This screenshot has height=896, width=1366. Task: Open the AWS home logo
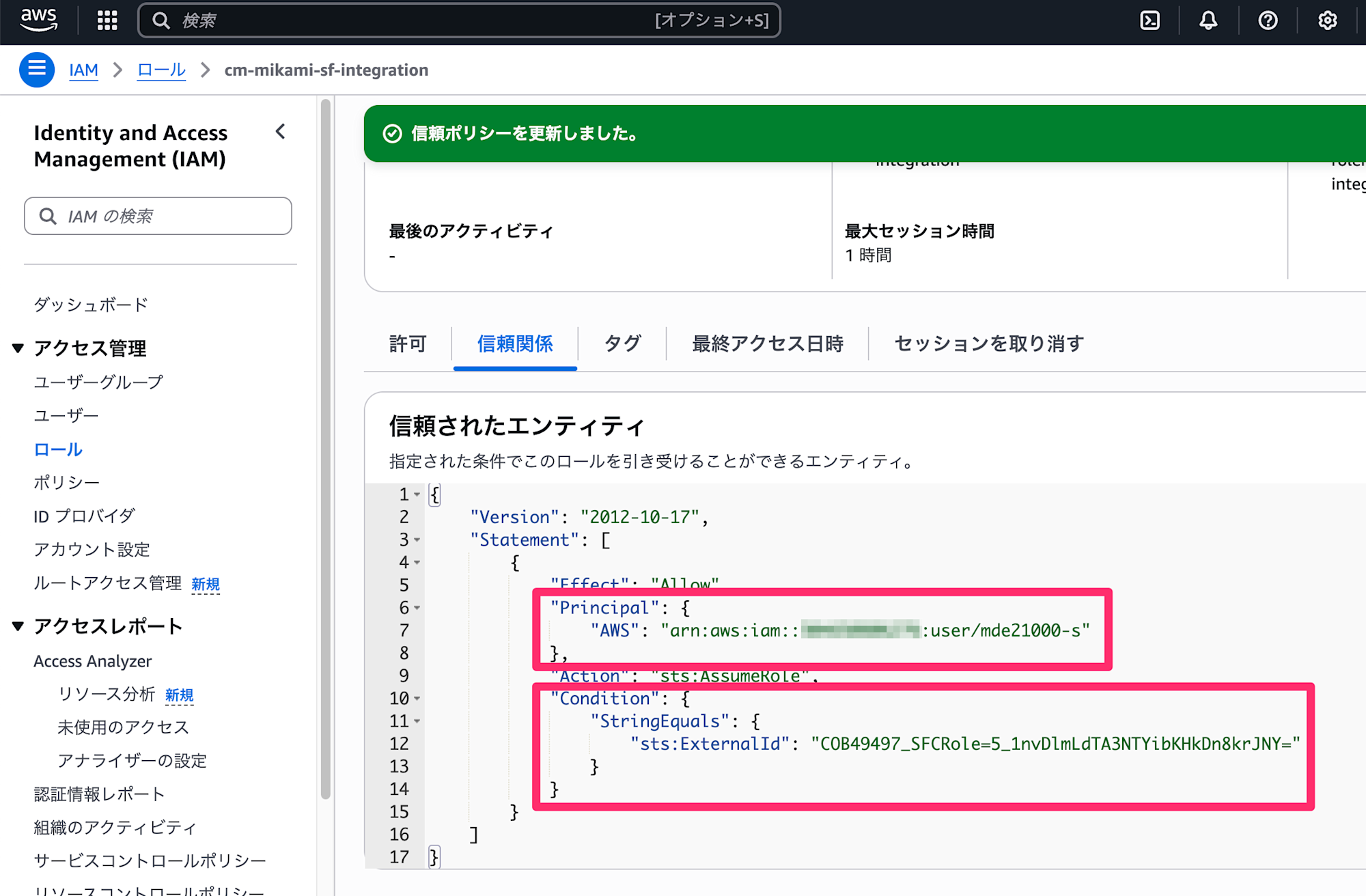click(39, 20)
